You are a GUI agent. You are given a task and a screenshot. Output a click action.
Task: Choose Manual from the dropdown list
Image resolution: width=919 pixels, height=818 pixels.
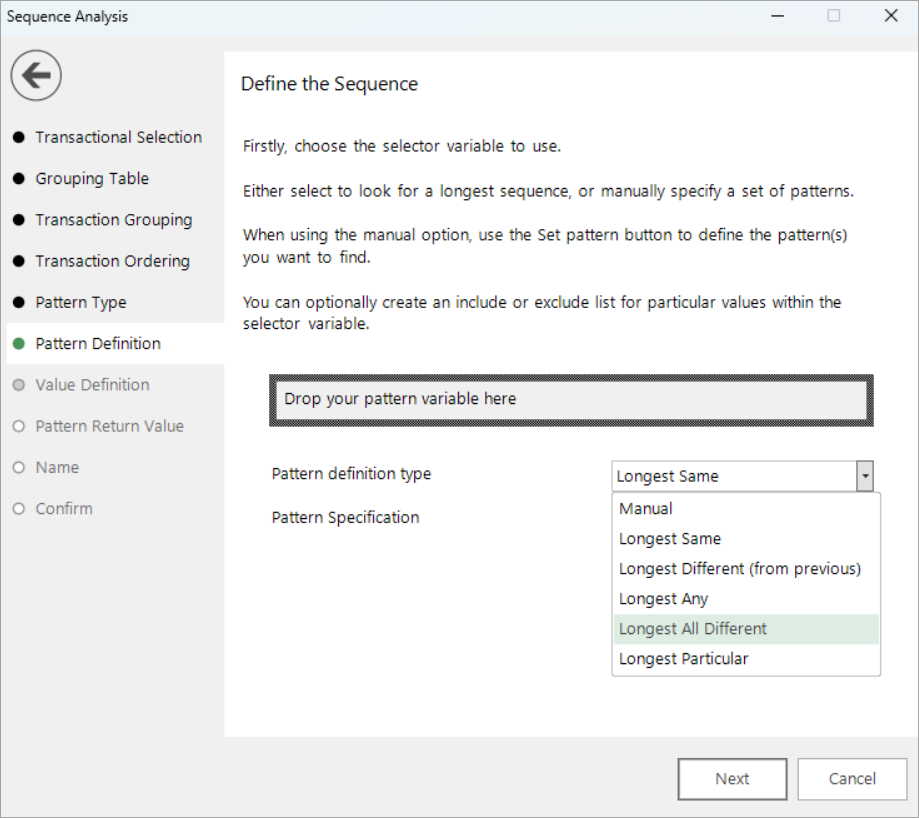click(x=746, y=509)
